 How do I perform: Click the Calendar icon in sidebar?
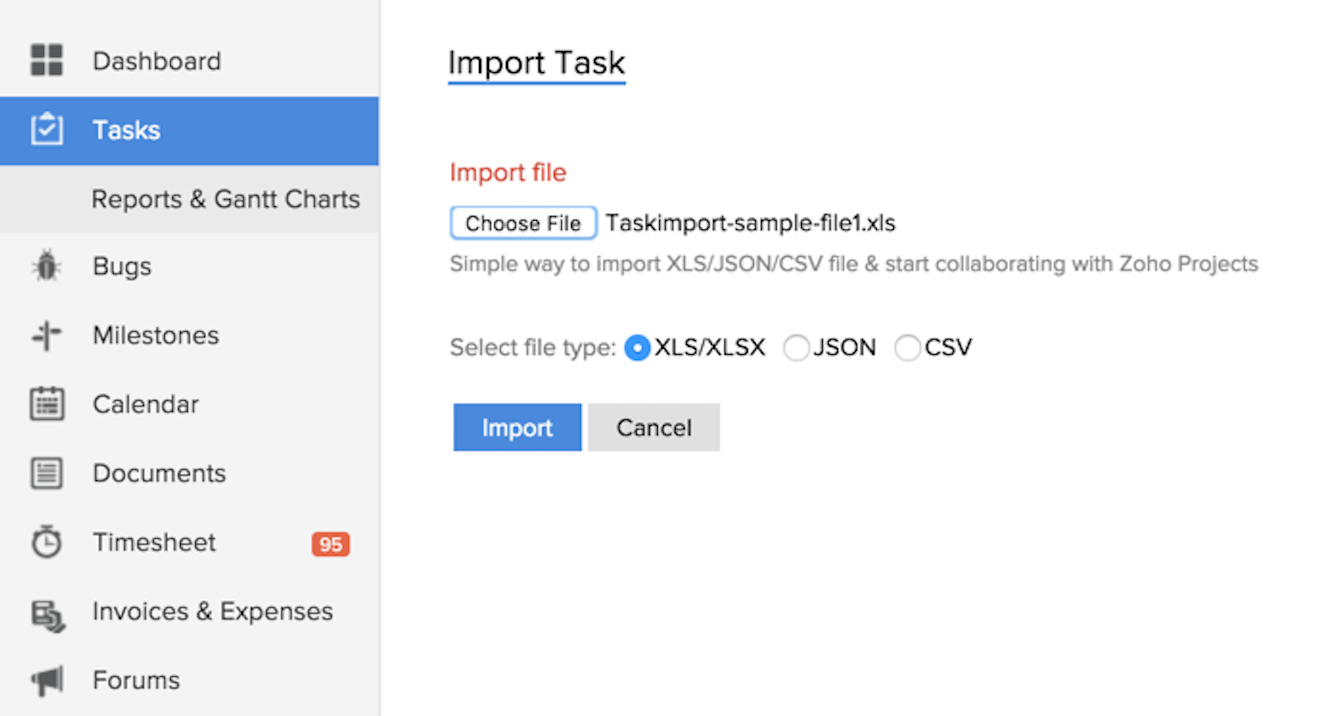pyautogui.click(x=47, y=404)
